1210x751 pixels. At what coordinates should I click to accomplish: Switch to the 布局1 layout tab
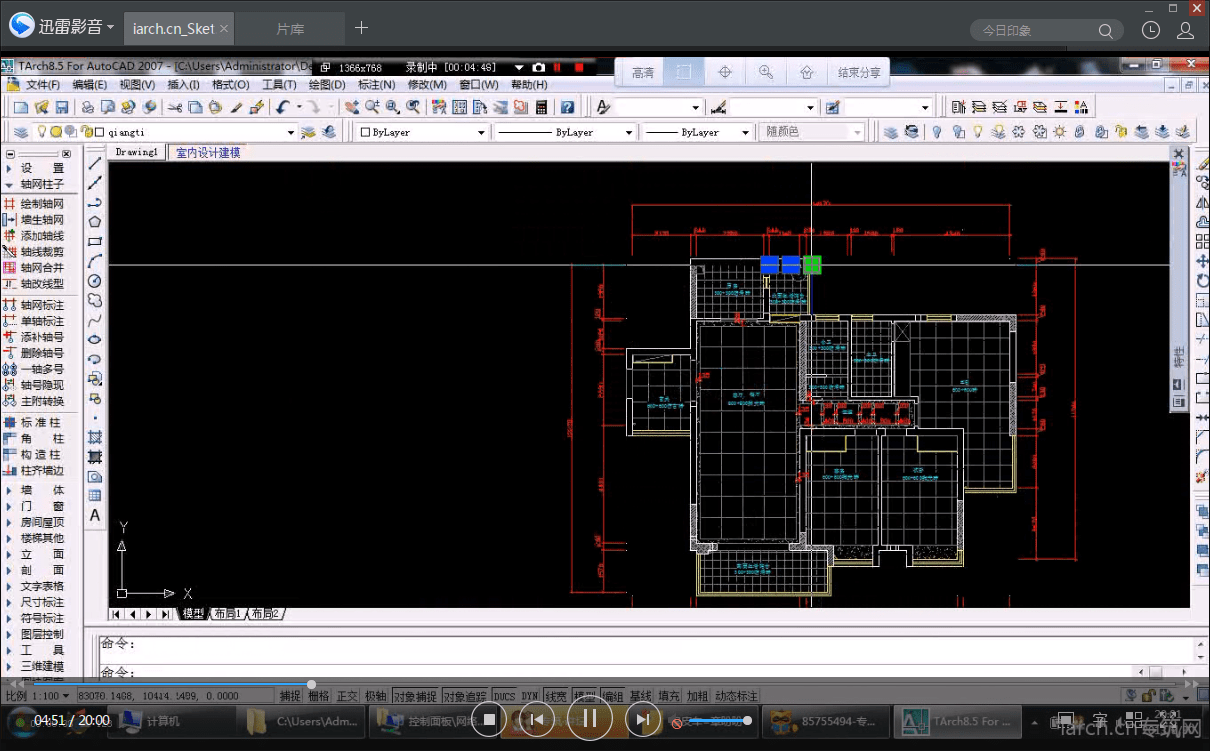point(226,614)
